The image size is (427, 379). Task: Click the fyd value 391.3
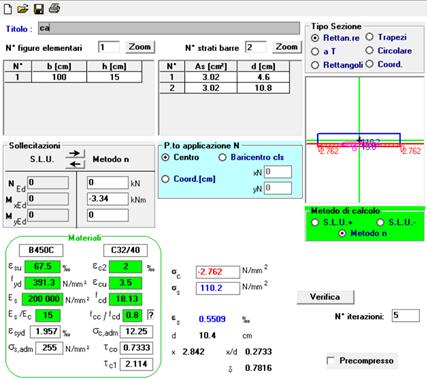(x=42, y=283)
